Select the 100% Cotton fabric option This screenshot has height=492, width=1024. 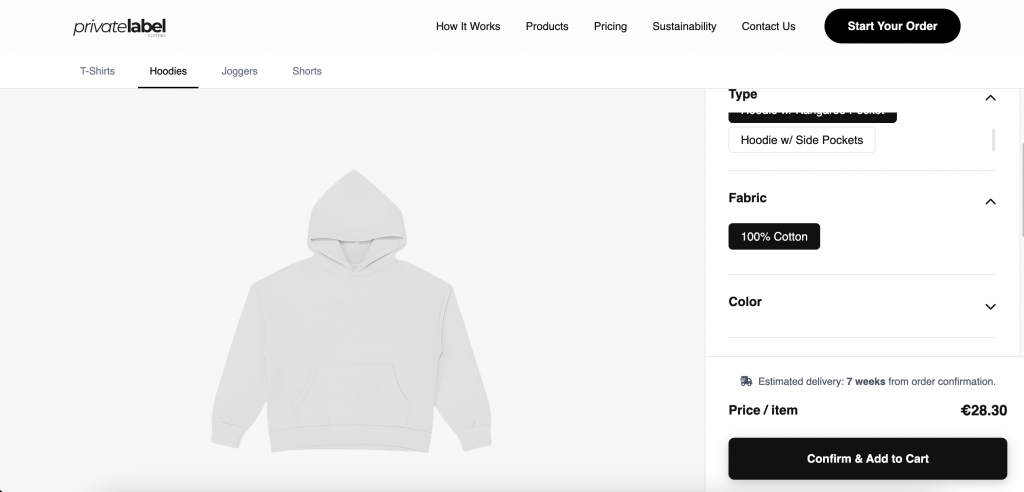click(774, 237)
